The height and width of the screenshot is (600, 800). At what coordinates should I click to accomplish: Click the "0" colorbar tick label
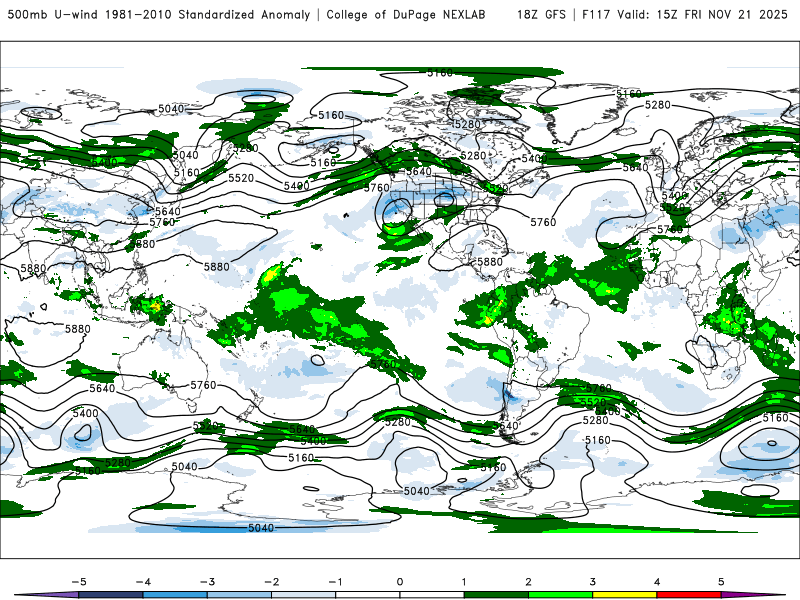tap(400, 582)
